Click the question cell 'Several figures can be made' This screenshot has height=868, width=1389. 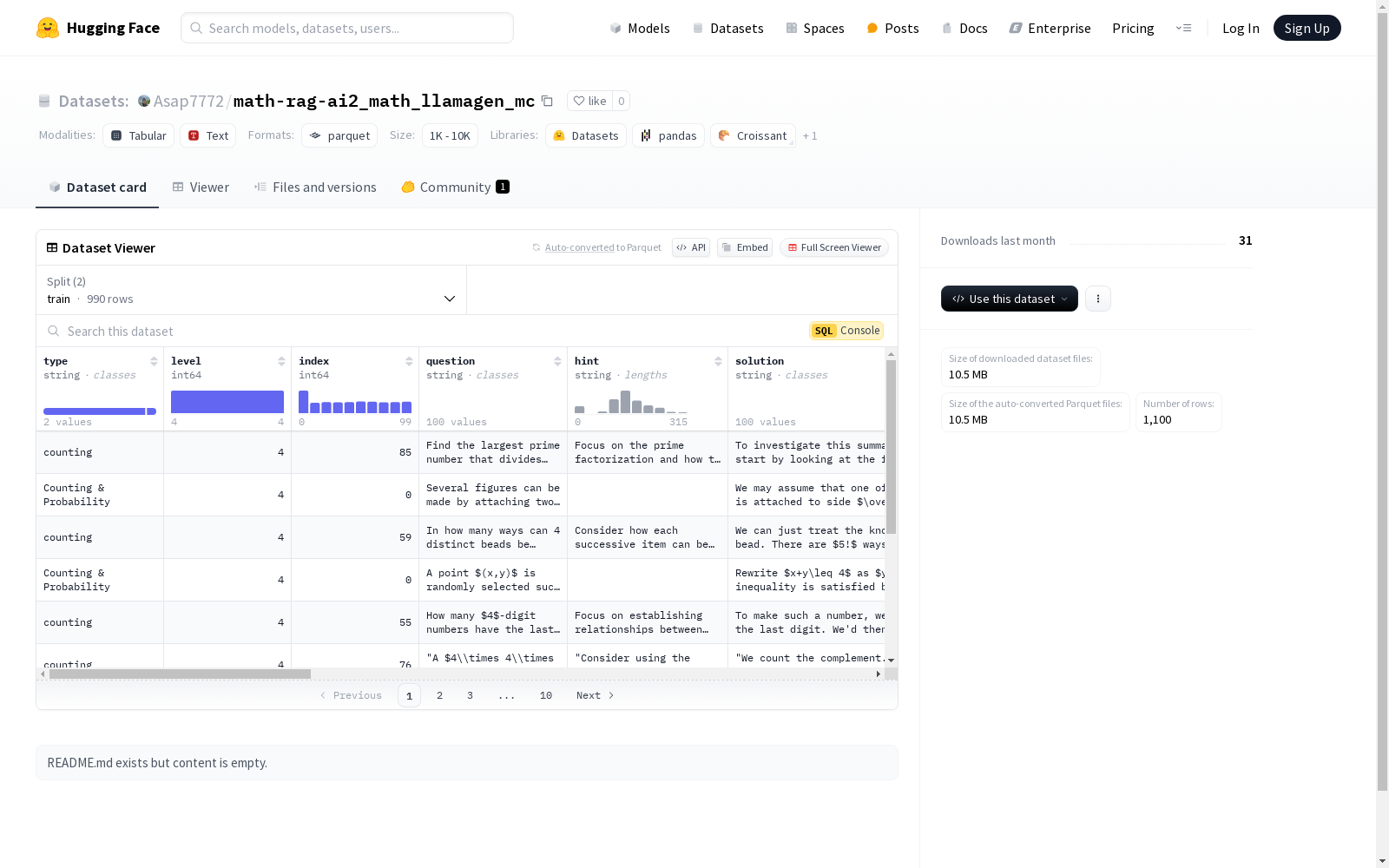493,495
